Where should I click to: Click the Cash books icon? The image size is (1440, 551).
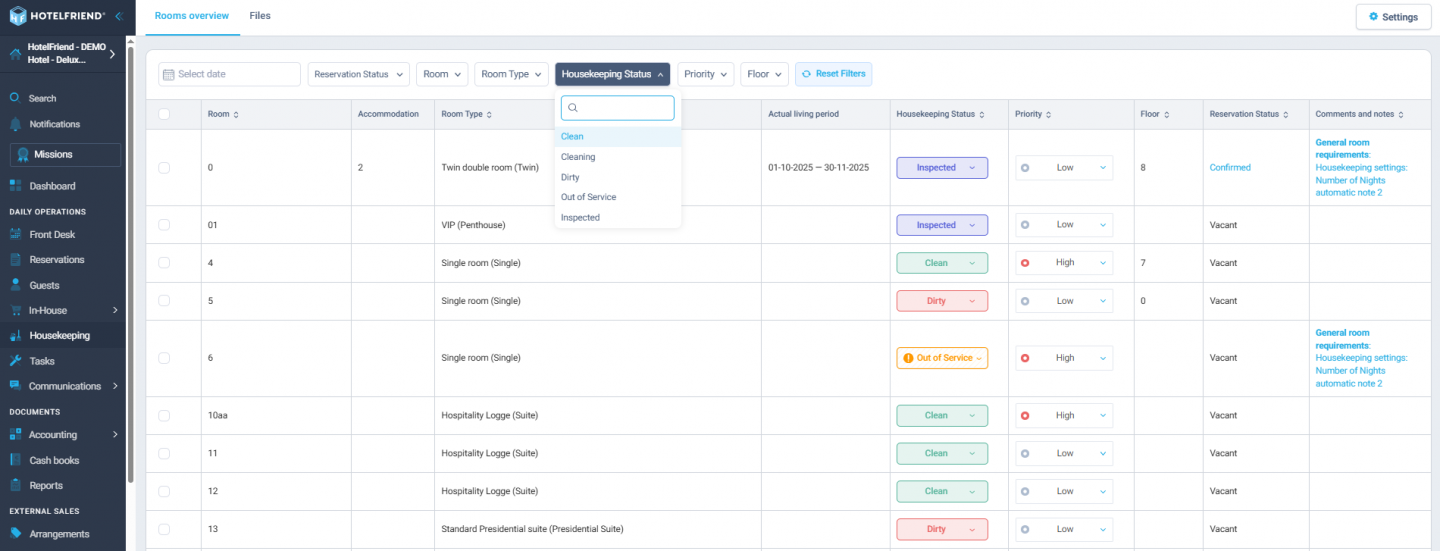click(x=15, y=460)
